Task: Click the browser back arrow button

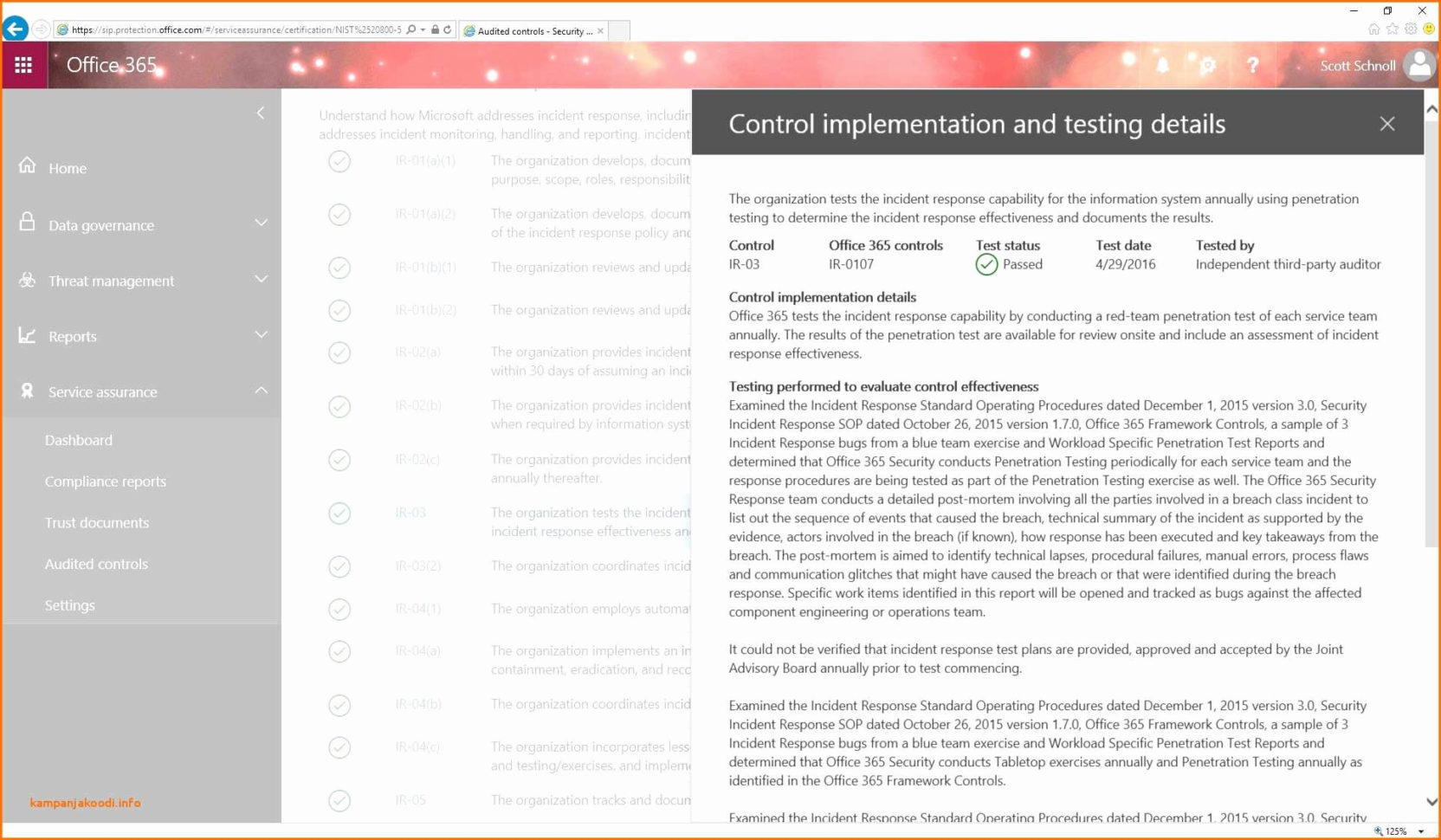Action: coord(15,29)
